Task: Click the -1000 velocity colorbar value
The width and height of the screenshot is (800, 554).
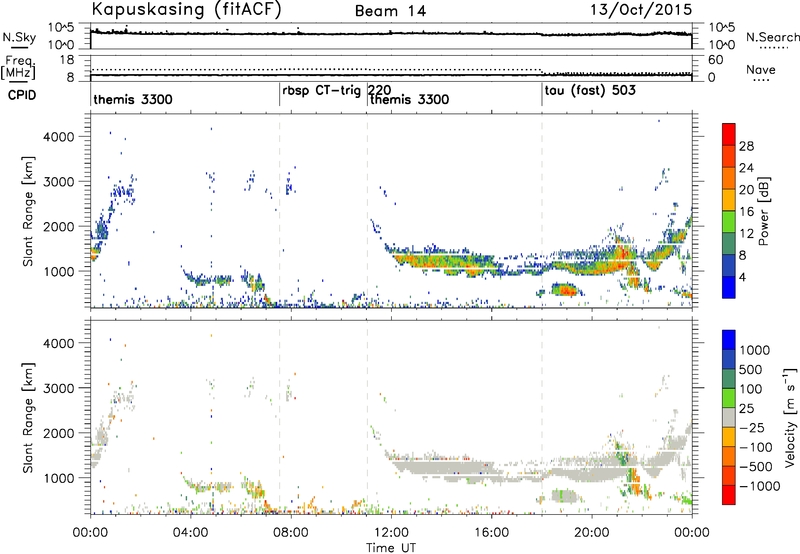Action: click(760, 486)
